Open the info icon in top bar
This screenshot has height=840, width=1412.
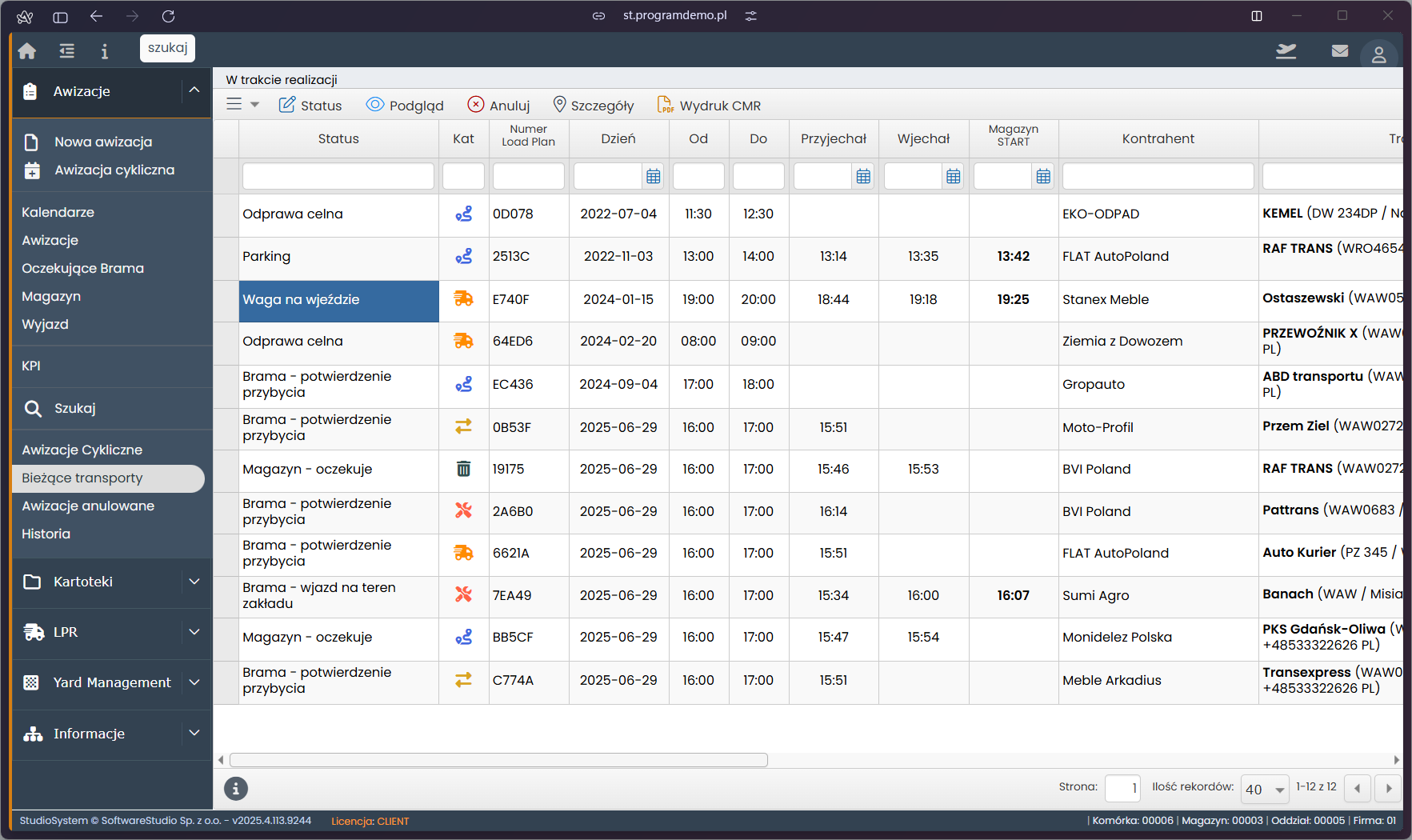(104, 51)
